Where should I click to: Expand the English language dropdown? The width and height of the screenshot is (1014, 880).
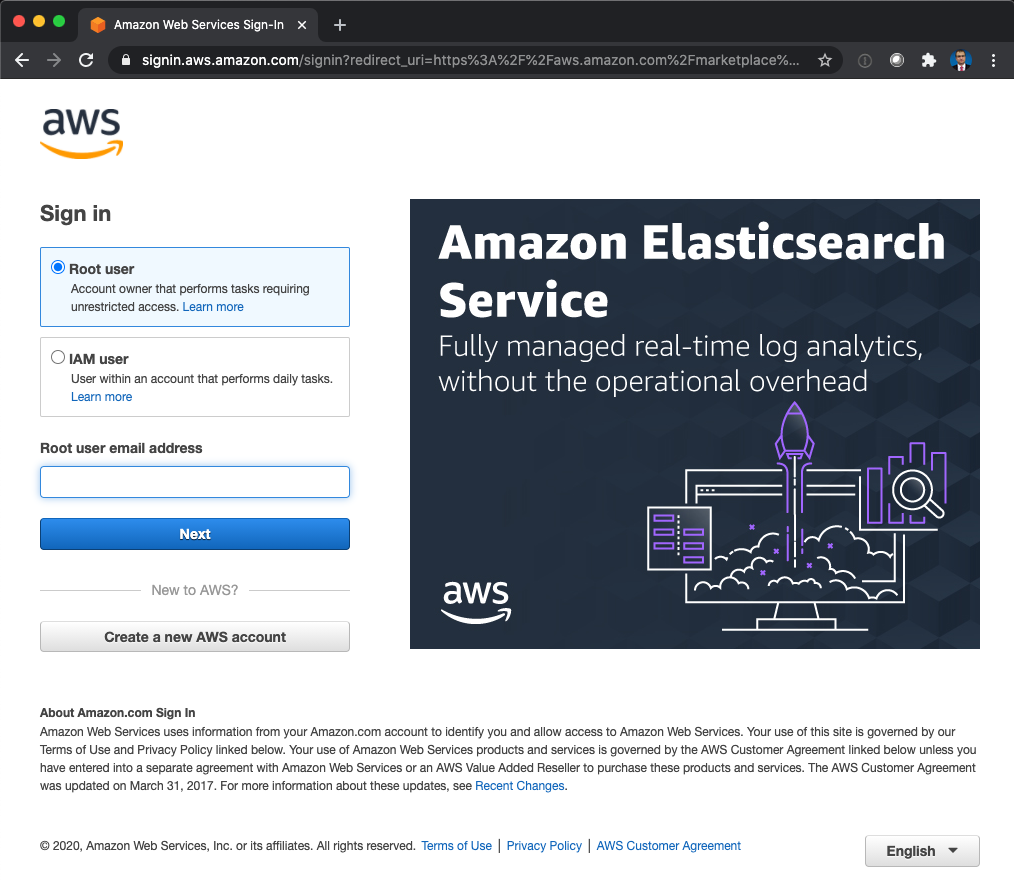(x=922, y=851)
